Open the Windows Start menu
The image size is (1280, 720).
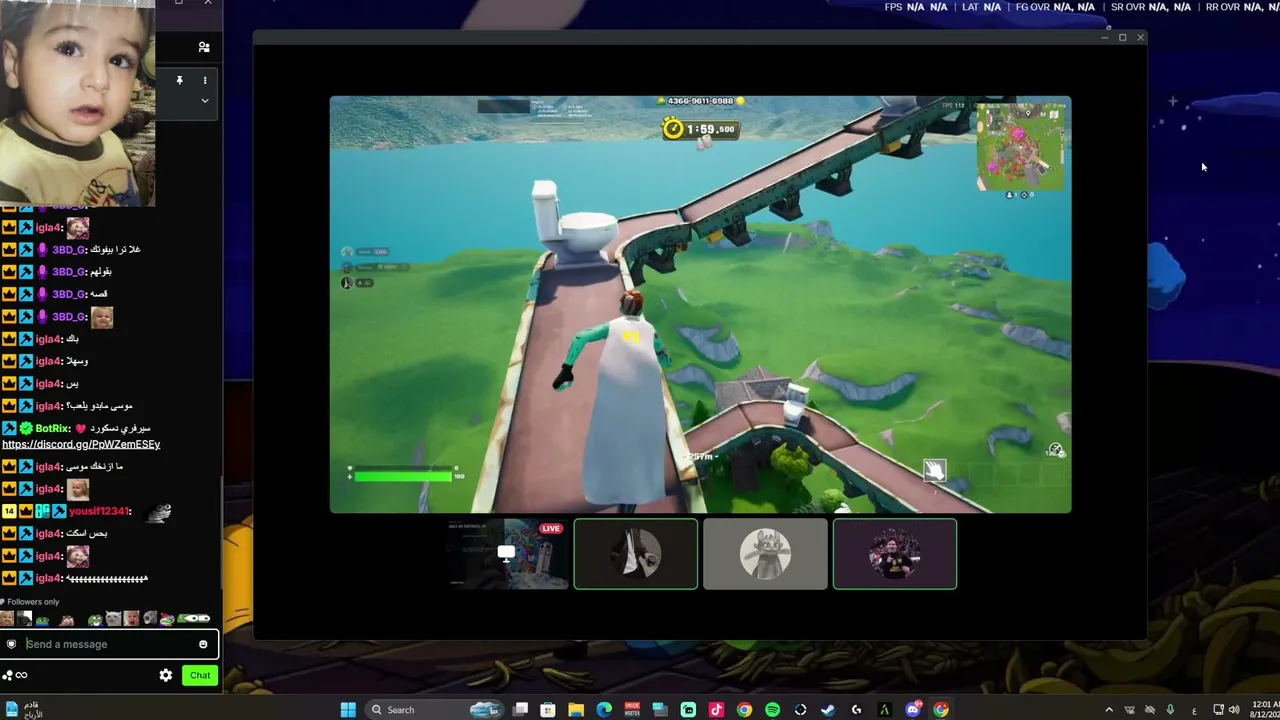click(348, 710)
